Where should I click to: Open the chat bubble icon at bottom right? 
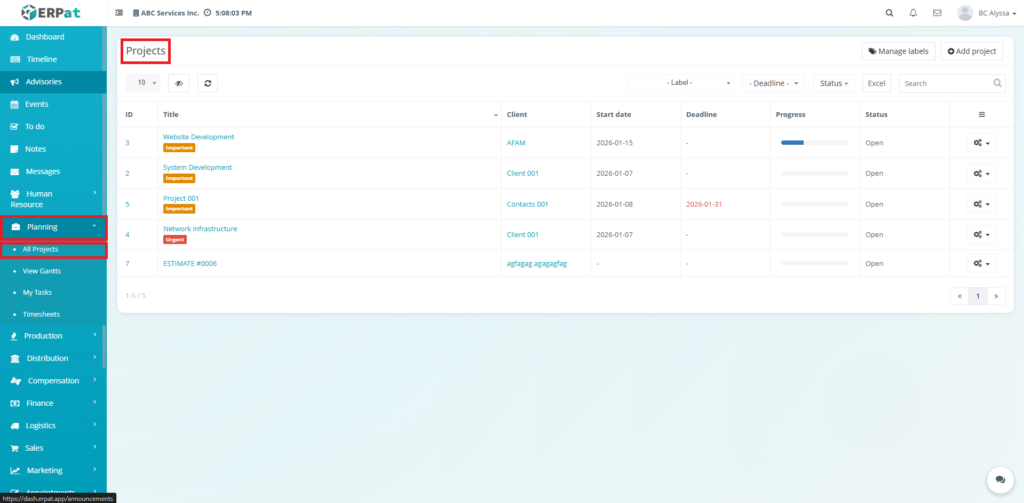tap(997, 480)
